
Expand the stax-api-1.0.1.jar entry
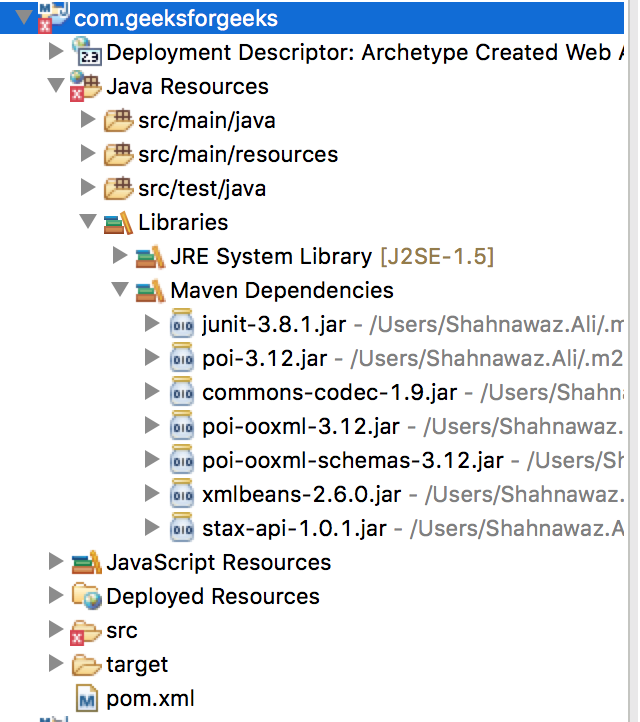click(152, 528)
